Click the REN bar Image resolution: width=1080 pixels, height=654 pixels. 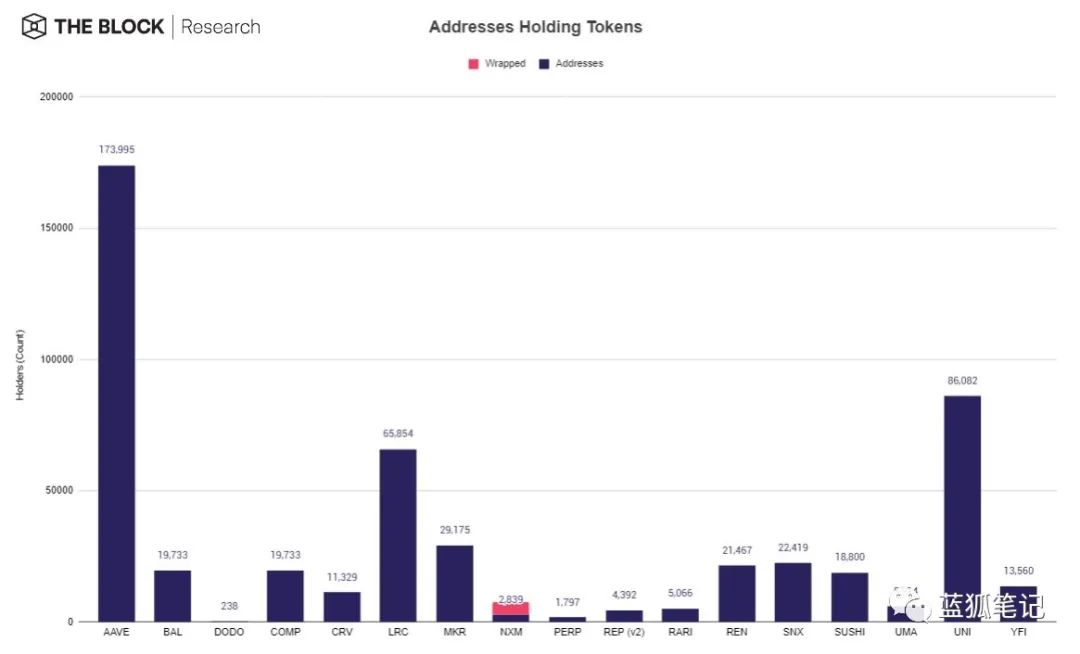[736, 593]
